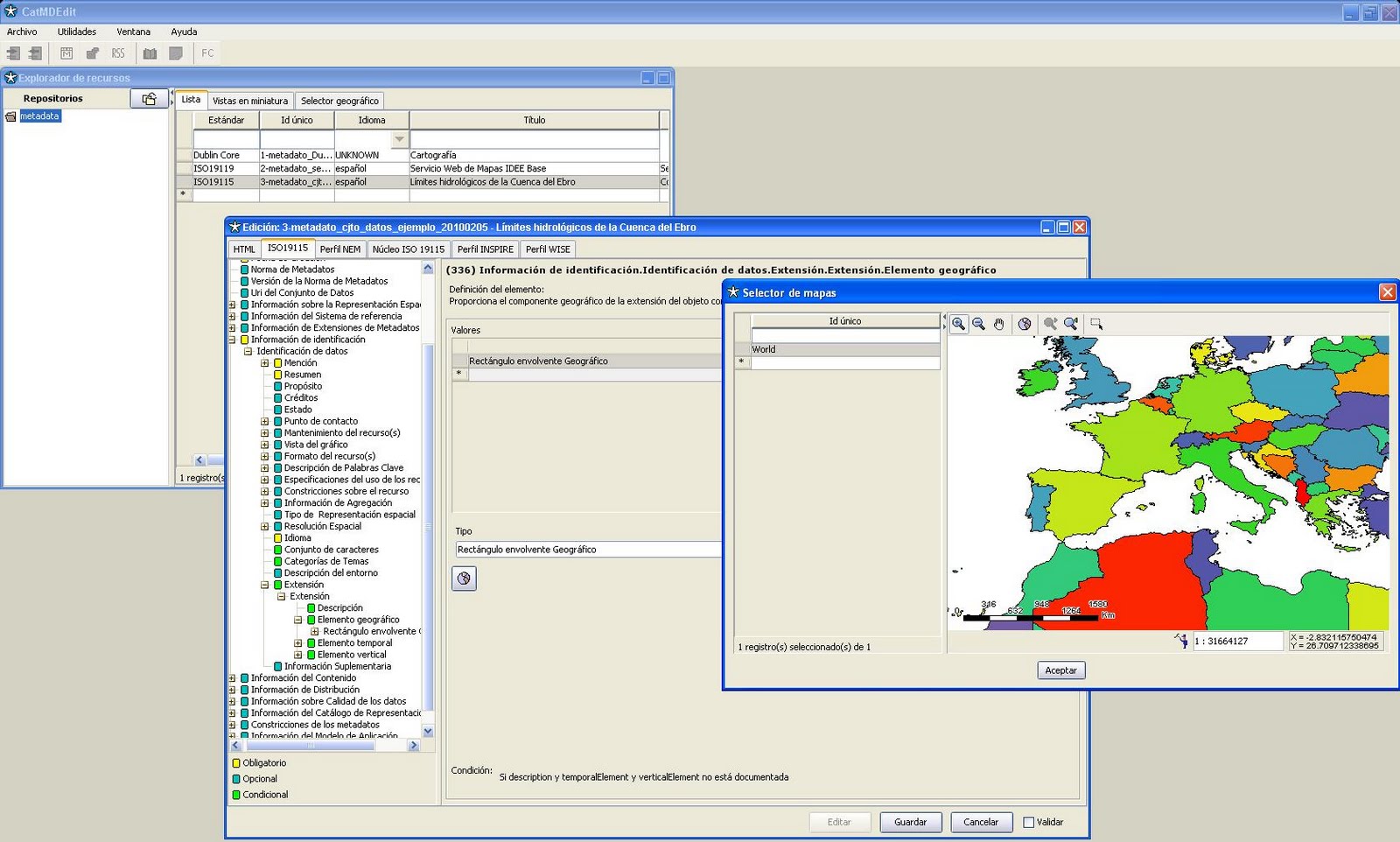This screenshot has height=842, width=1400.
Task: Select the World row in Selector de mapas
Action: pos(845,349)
